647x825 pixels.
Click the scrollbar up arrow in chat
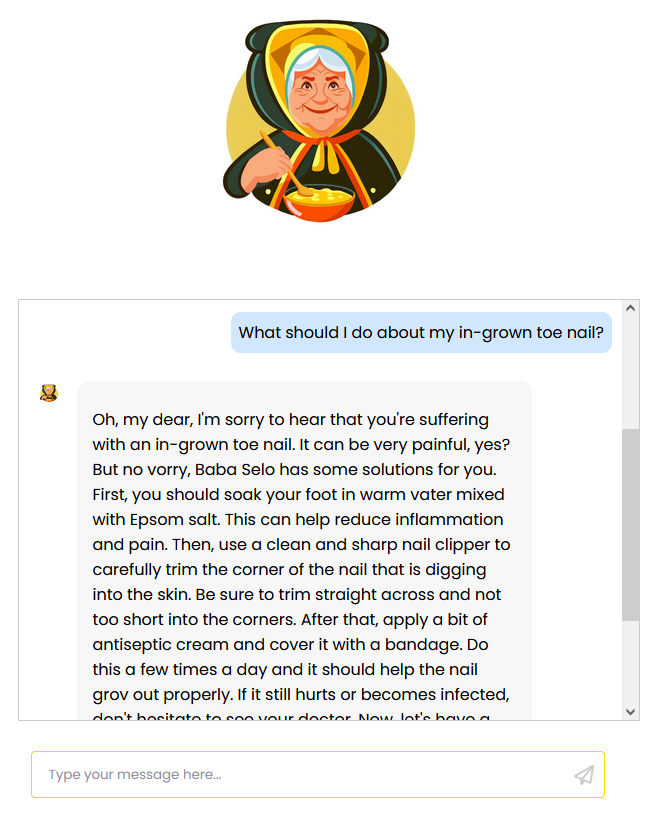(631, 309)
